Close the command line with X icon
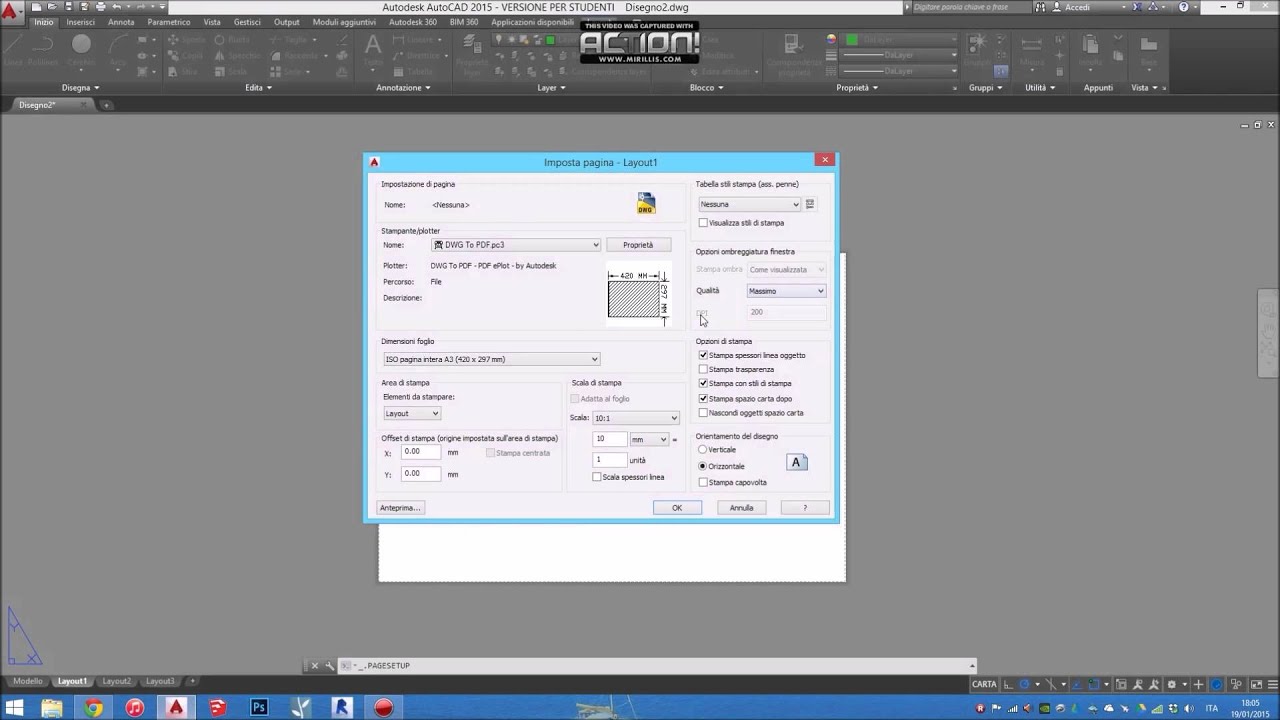The width and height of the screenshot is (1280, 720). [x=314, y=666]
